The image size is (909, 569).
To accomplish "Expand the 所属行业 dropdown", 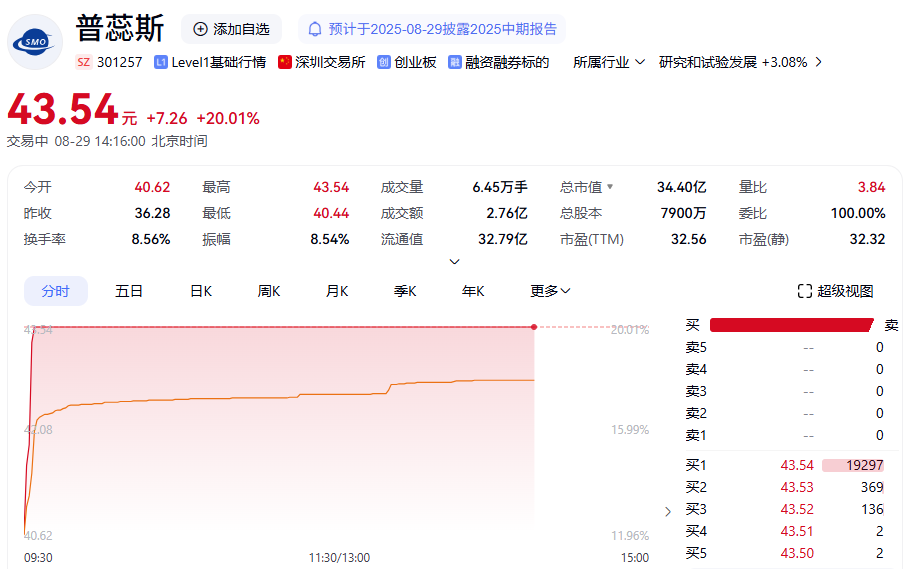I will 609,62.
